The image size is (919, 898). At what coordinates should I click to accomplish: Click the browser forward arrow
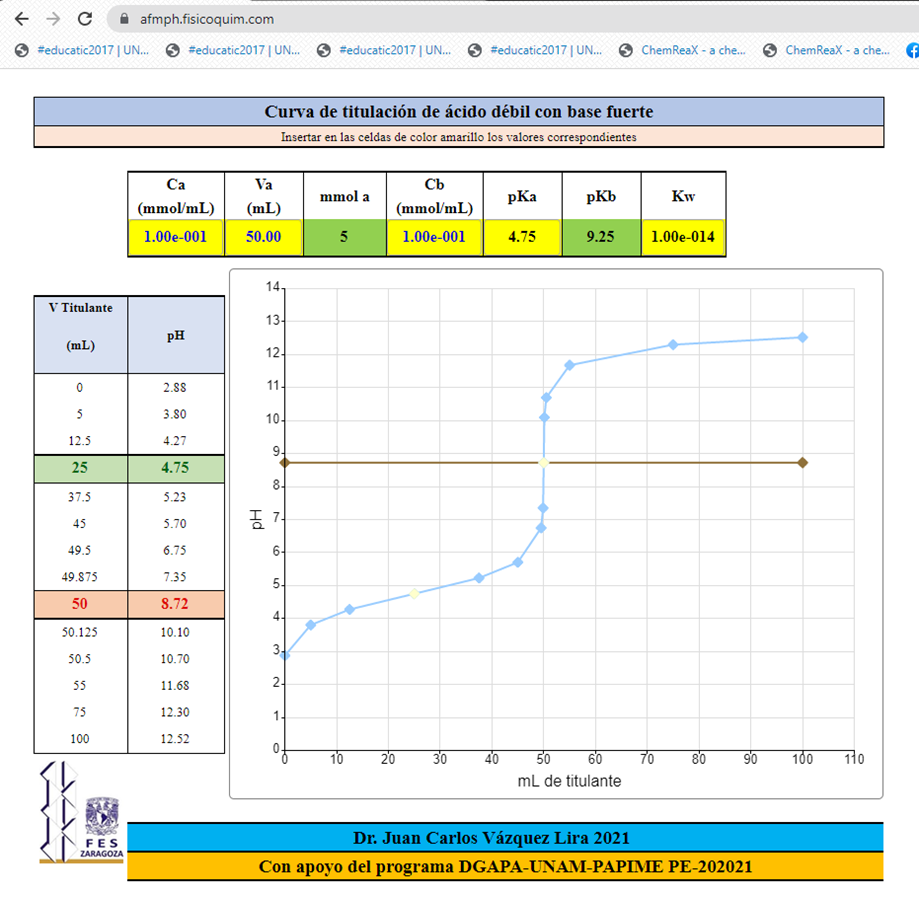[x=53, y=19]
